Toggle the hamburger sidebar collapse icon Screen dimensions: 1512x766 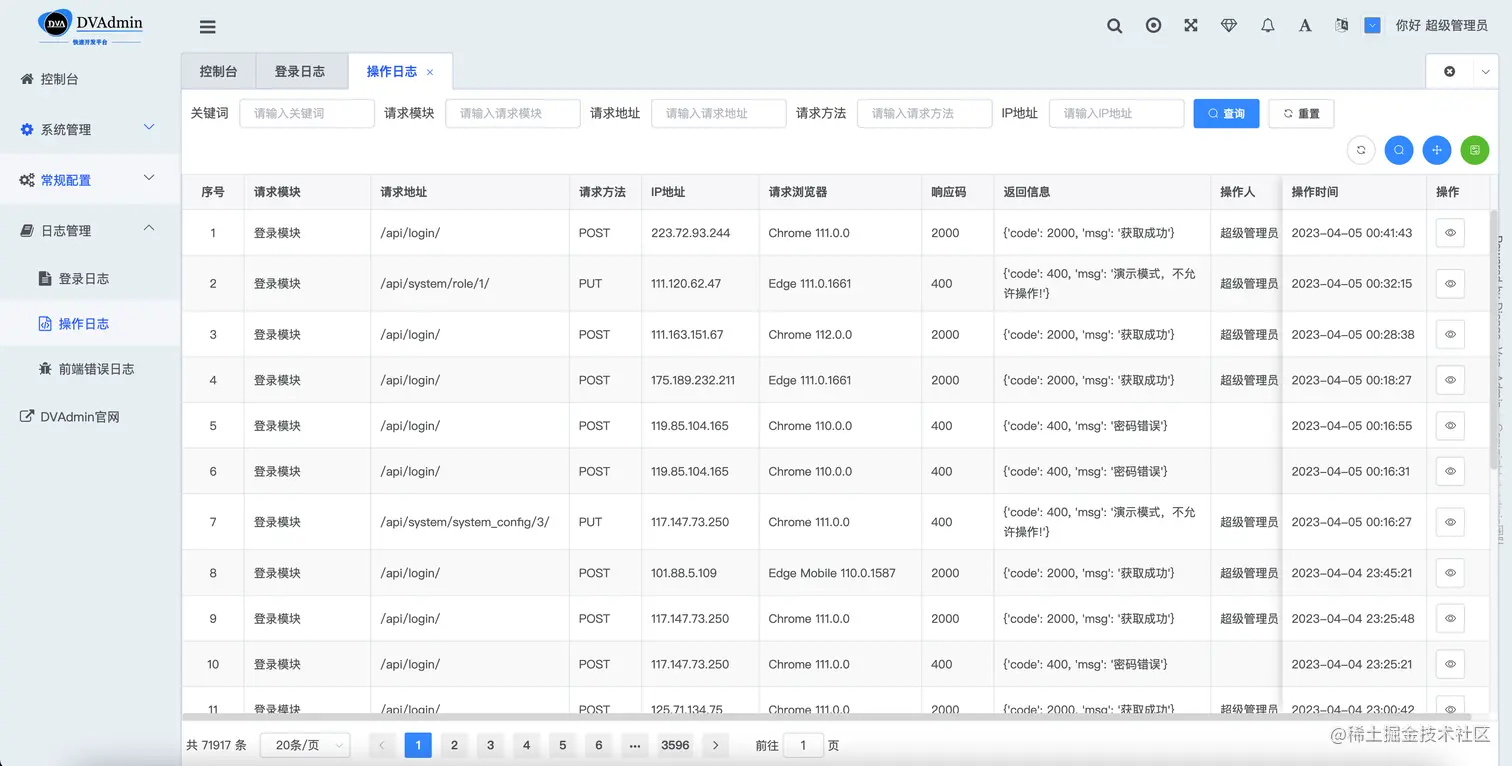[x=207, y=27]
